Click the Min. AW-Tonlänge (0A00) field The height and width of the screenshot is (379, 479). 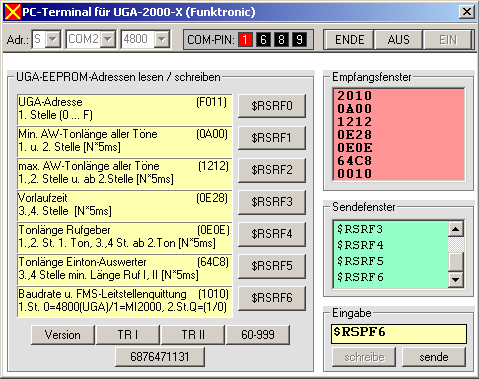click(x=125, y=142)
